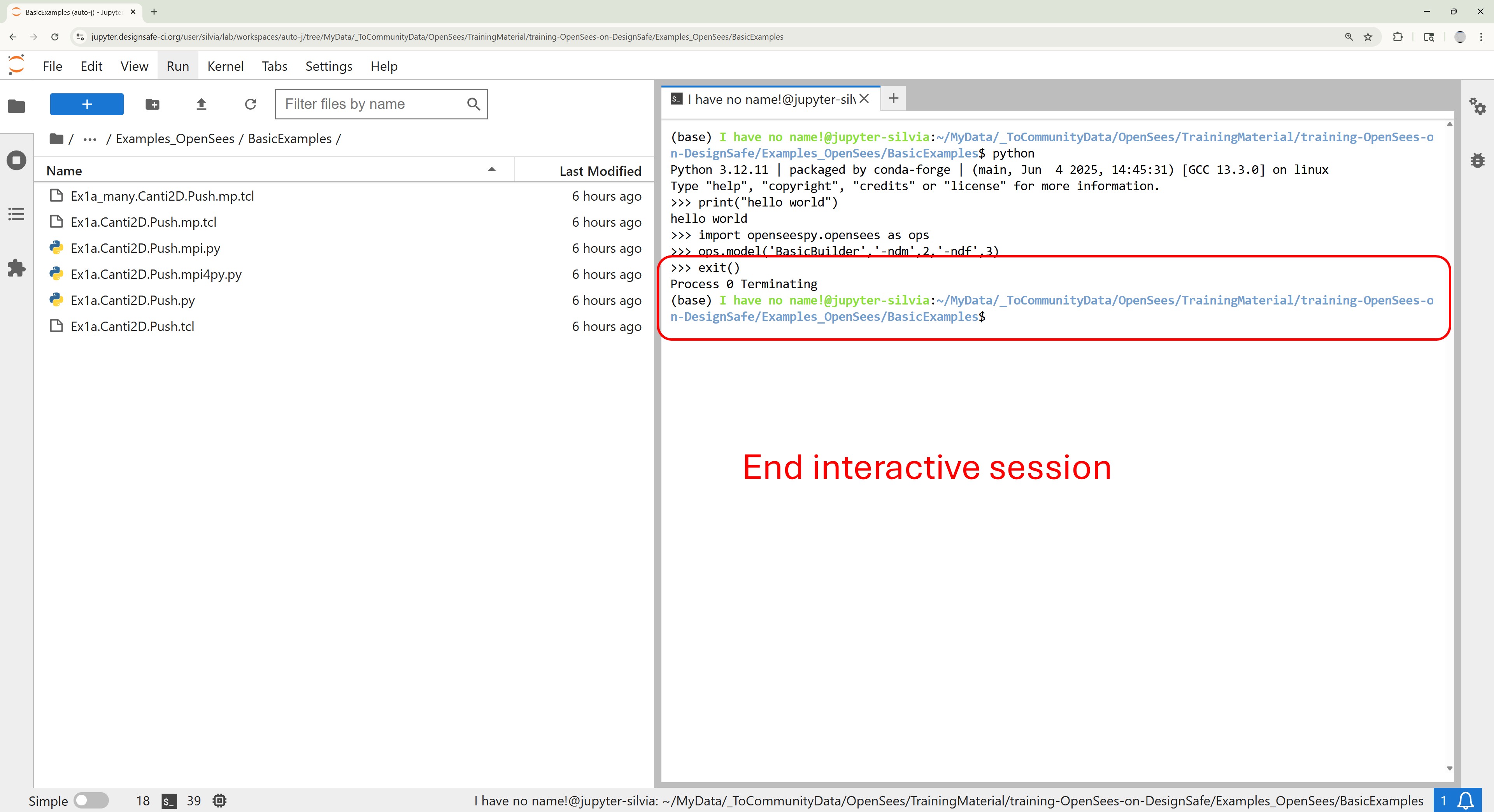Click the blue new launcher button
Image resolution: width=1494 pixels, height=812 pixels.
[x=86, y=104]
